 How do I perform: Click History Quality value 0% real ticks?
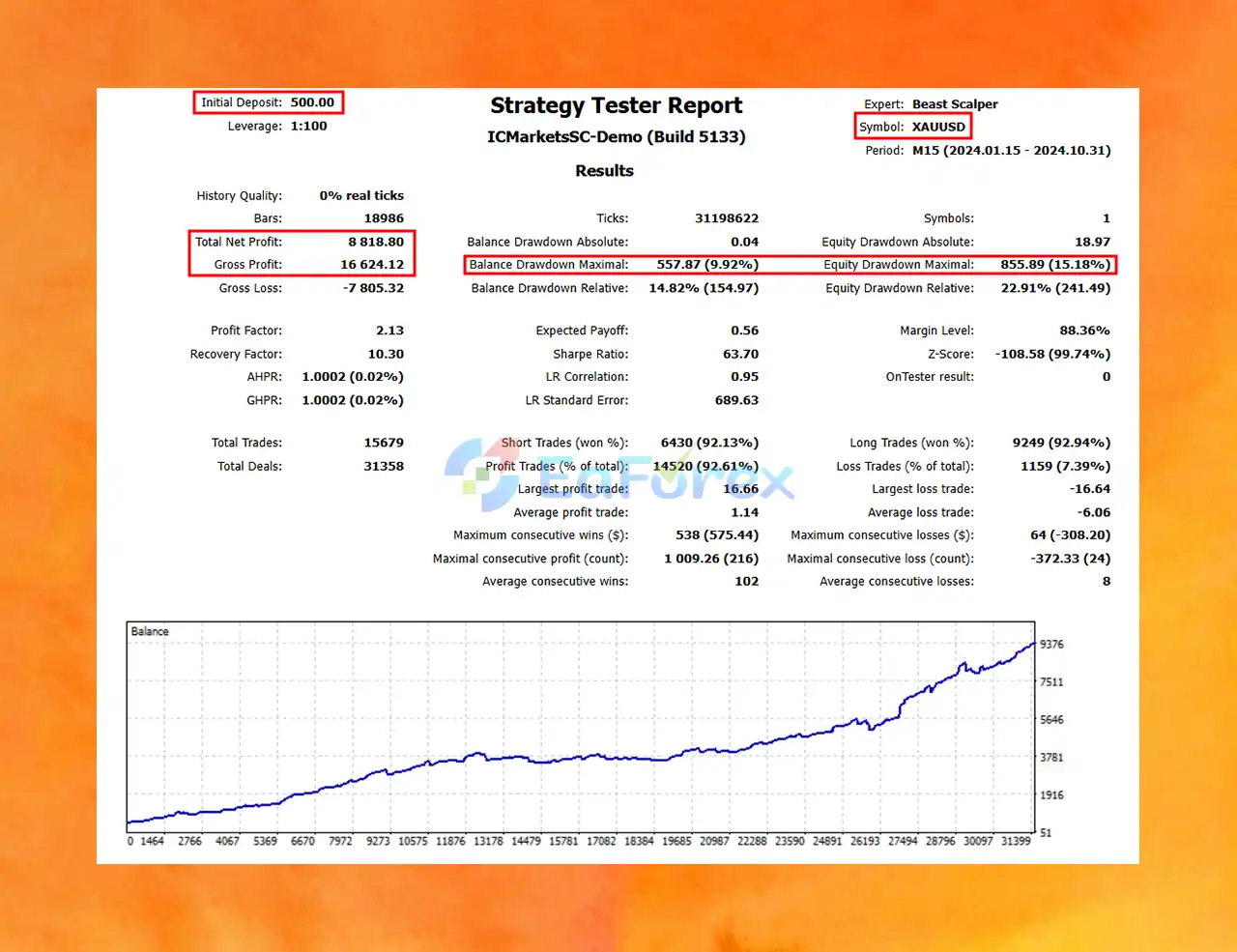361,195
